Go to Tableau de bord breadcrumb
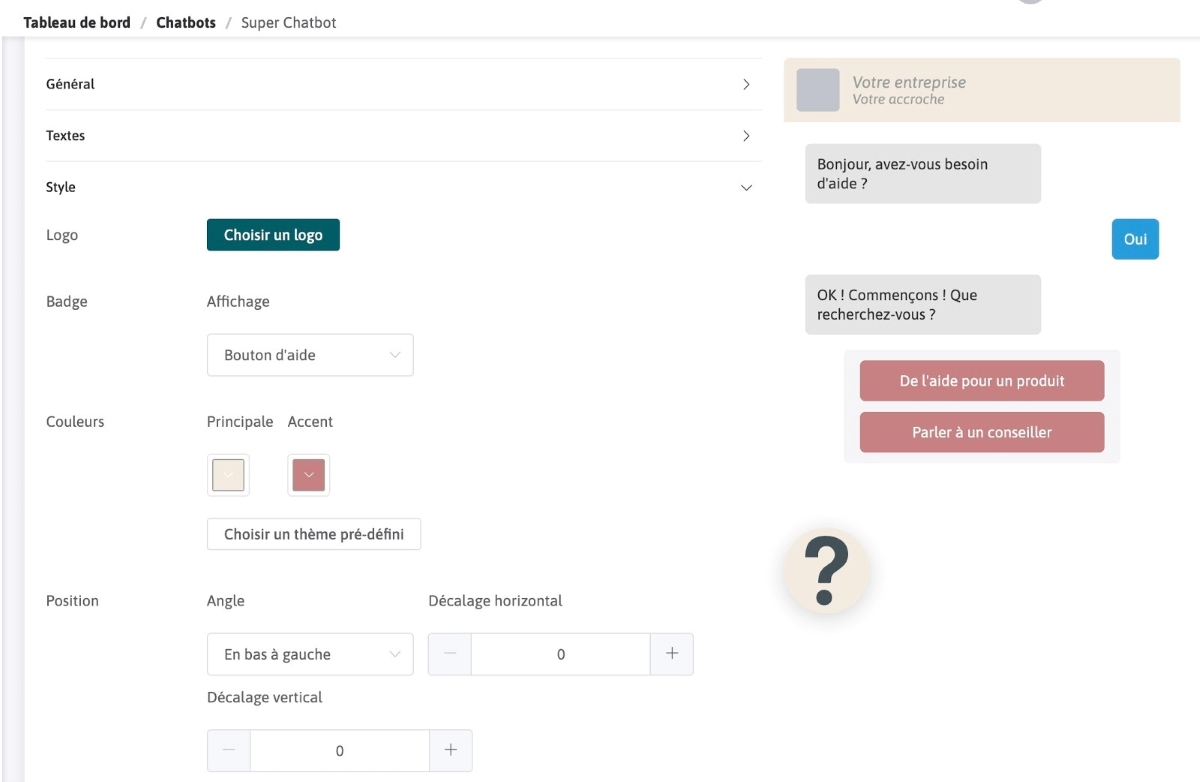1200x782 pixels. [70, 23]
